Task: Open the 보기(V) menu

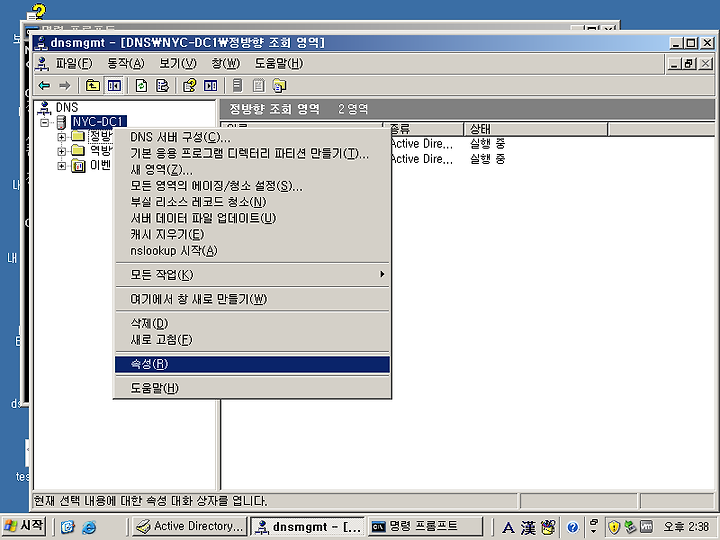Action: (x=178, y=63)
